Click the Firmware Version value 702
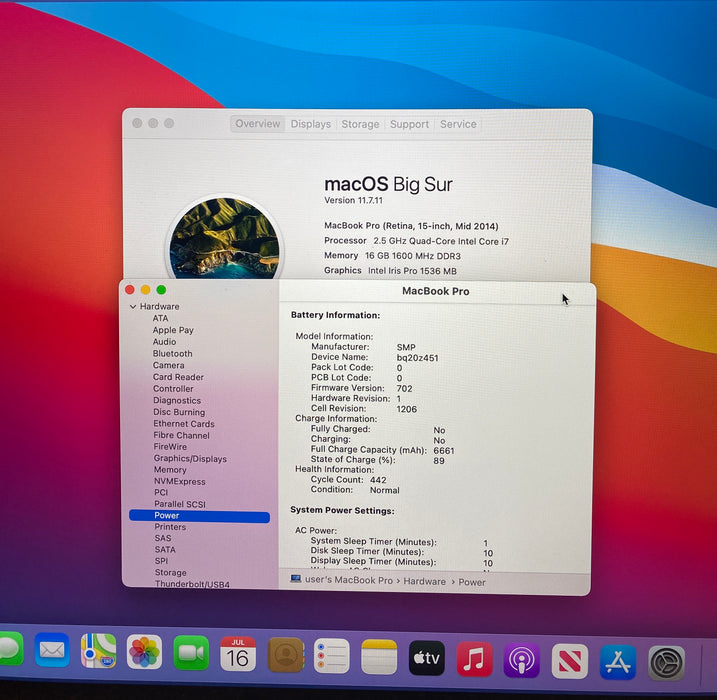This screenshot has width=717, height=700. (405, 389)
